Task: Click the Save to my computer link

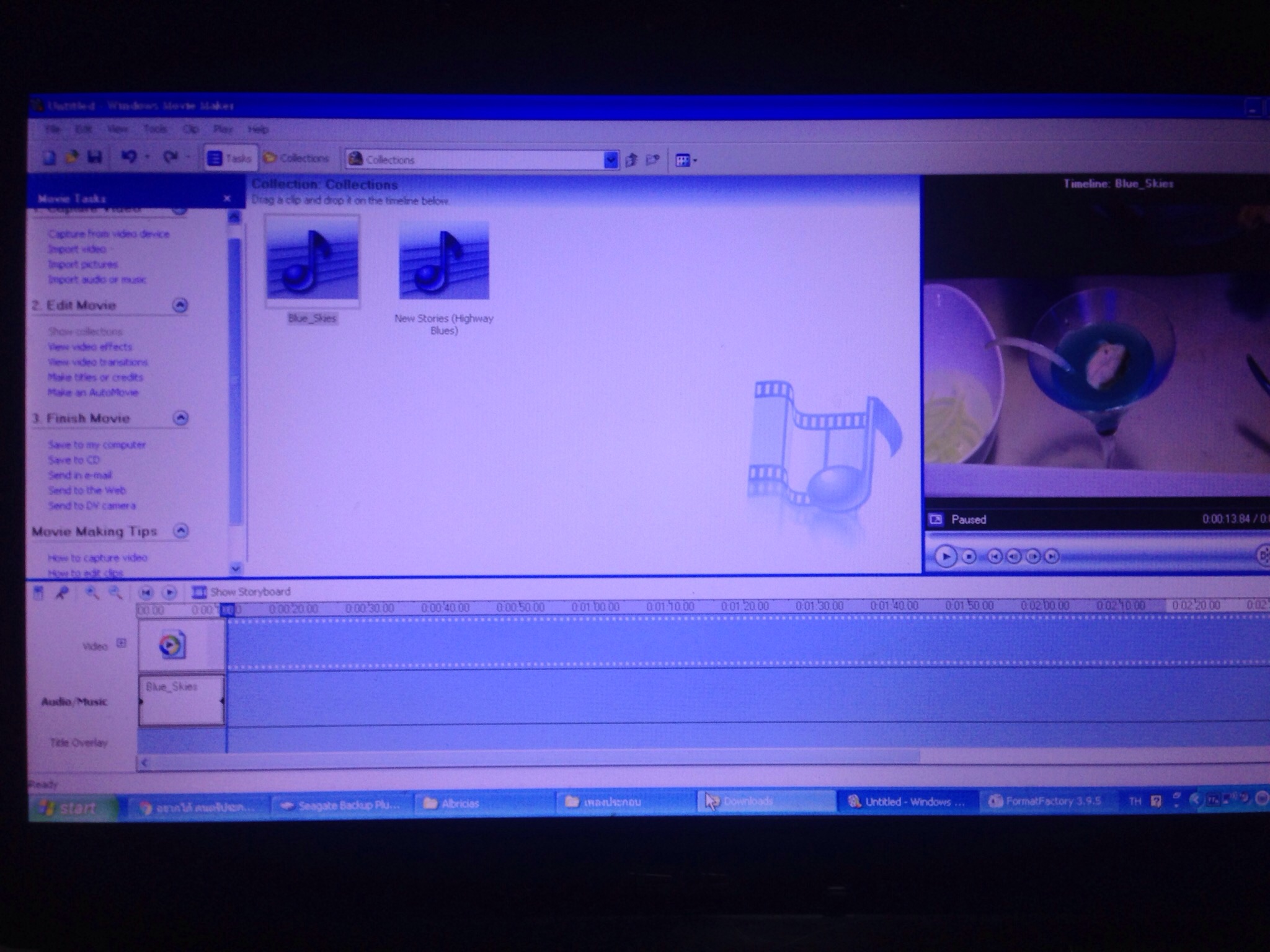Action: click(x=97, y=445)
